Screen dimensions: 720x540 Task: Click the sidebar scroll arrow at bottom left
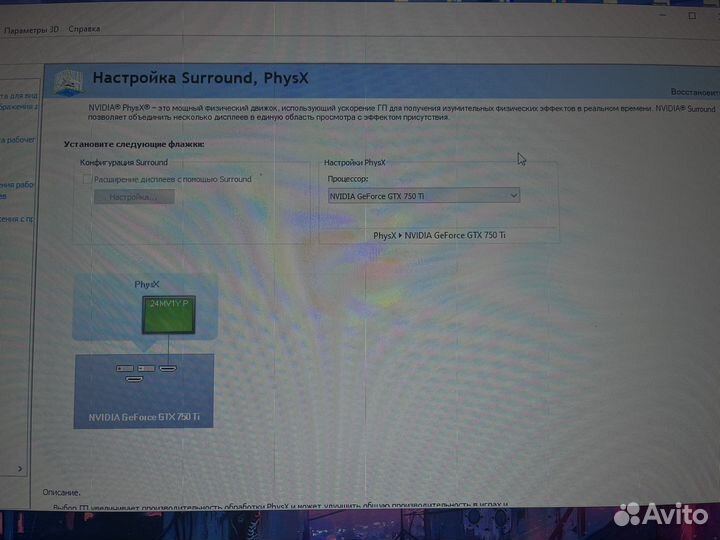19,467
